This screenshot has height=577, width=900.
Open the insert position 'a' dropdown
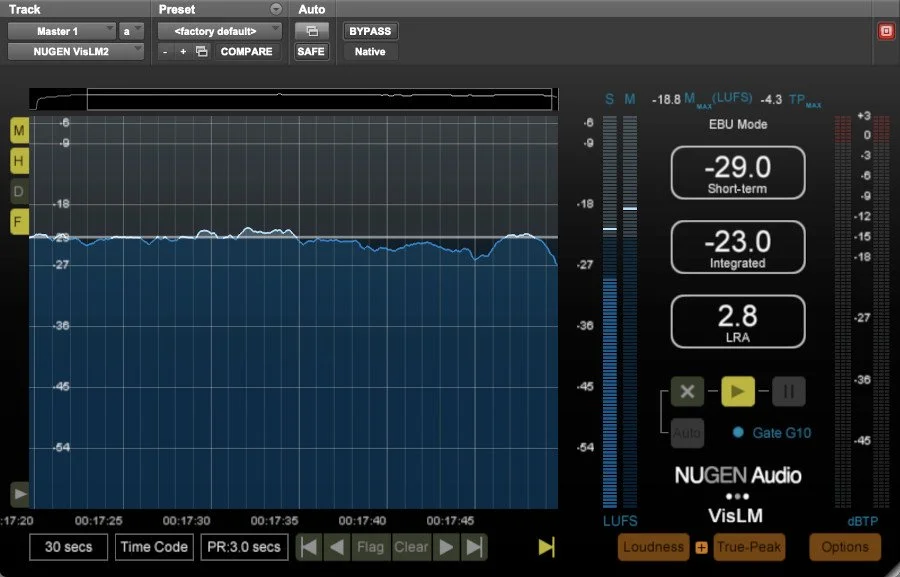click(x=131, y=31)
